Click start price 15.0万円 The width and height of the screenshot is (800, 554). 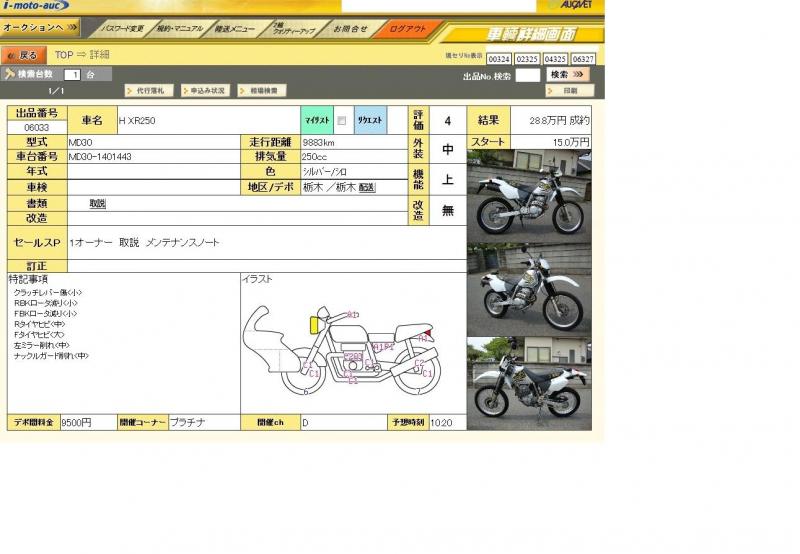point(571,142)
